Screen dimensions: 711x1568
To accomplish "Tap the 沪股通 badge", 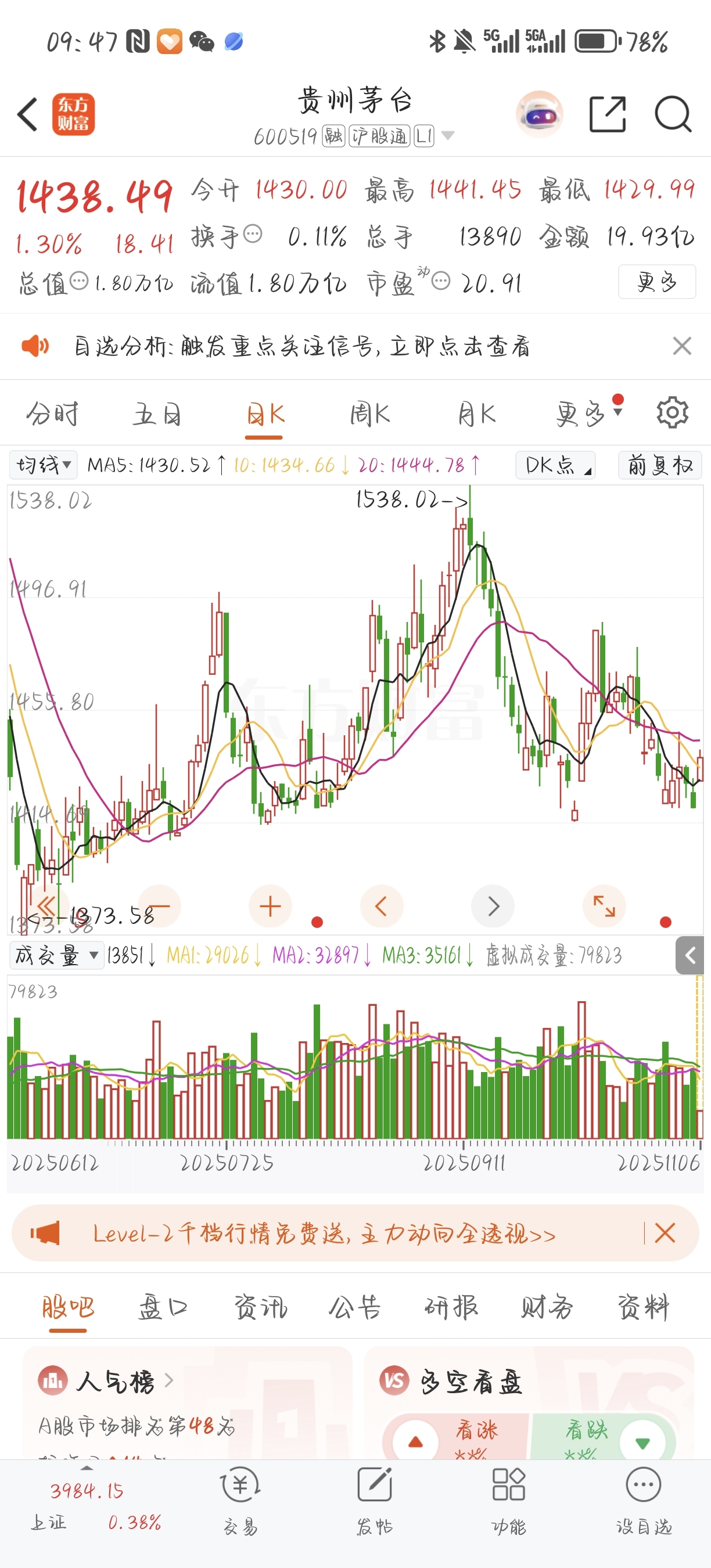I will 380,136.
